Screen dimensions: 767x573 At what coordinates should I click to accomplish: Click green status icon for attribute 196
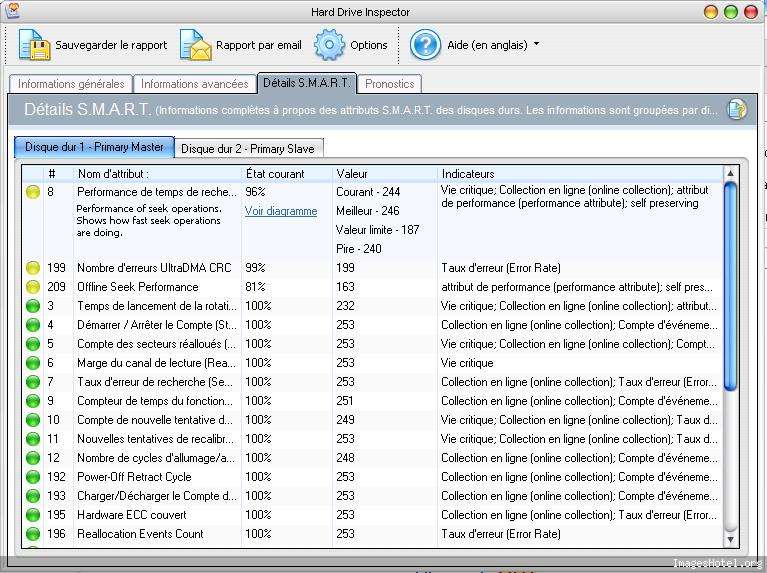click(x=33, y=534)
